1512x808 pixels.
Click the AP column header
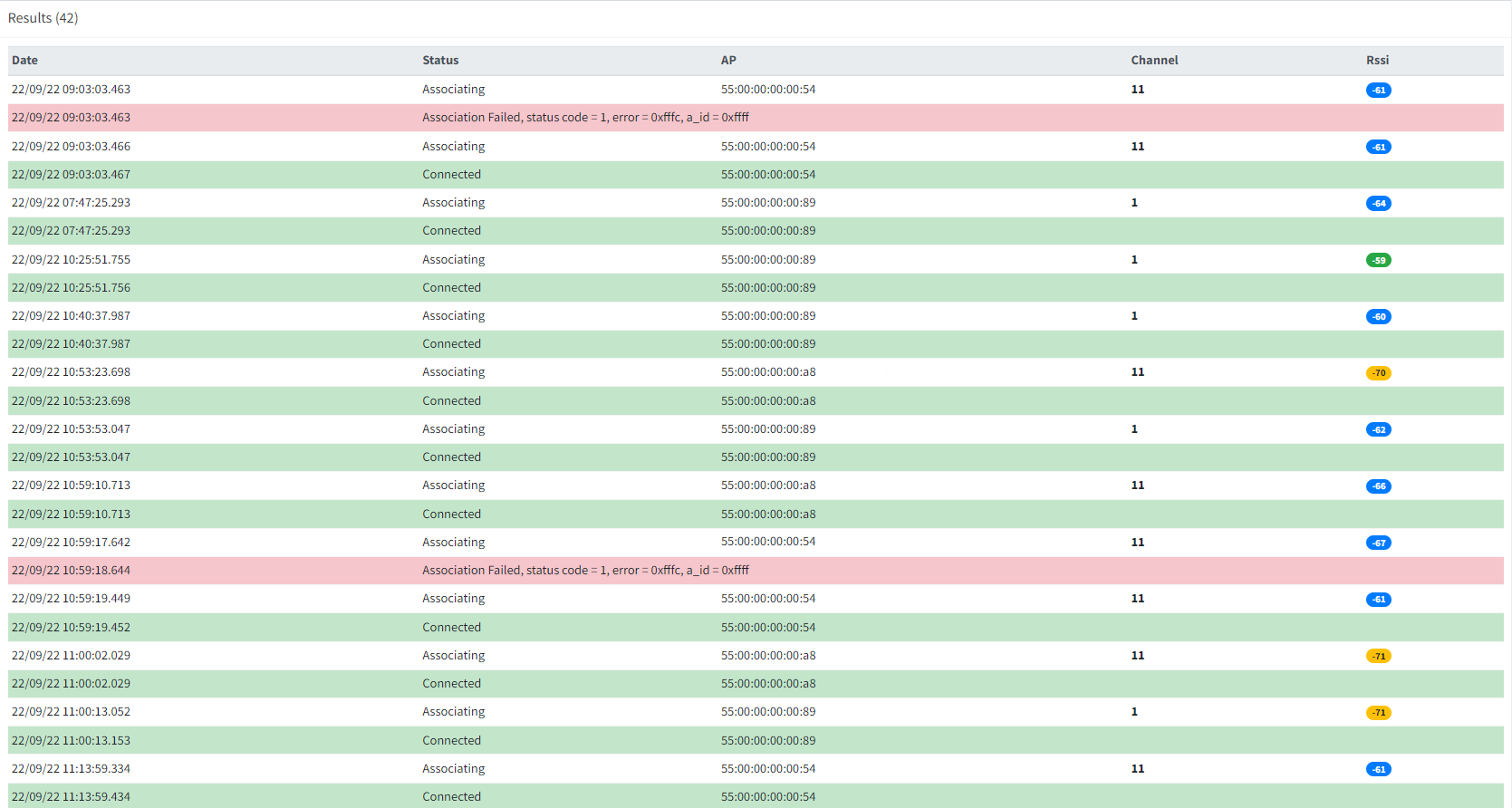(x=728, y=61)
